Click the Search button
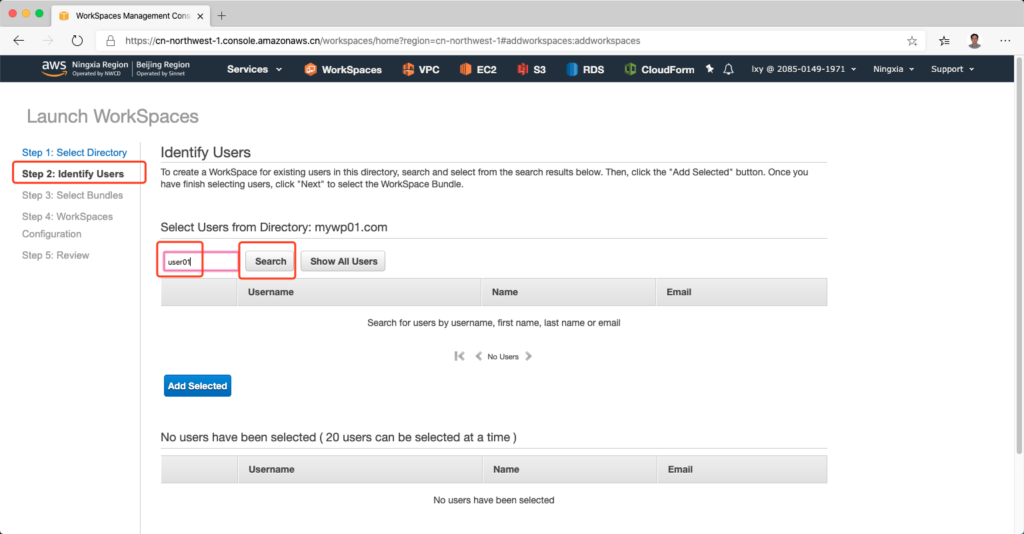Viewport: 1024px width, 534px height. click(270, 261)
